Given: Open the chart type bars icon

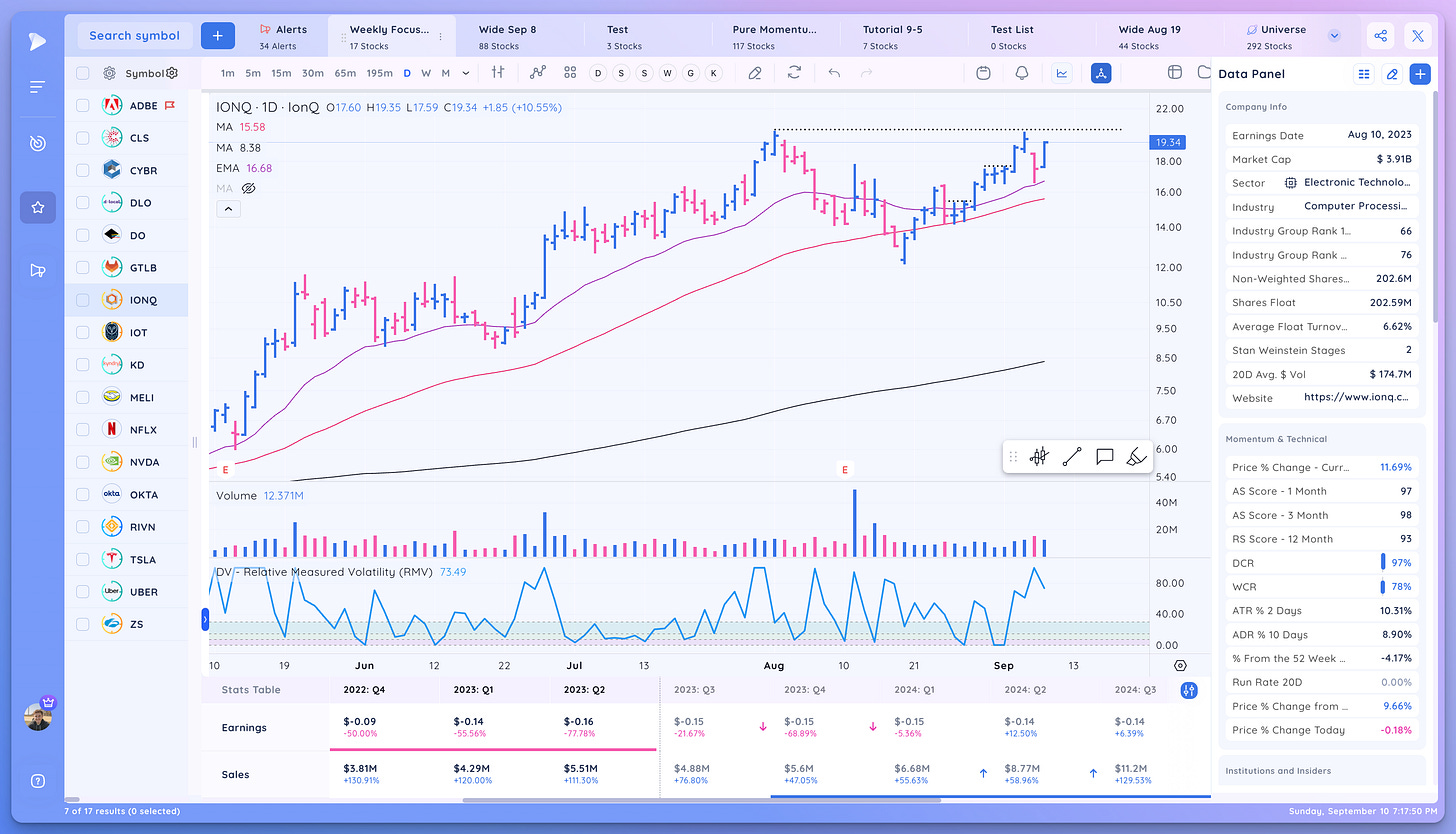Looking at the screenshot, I should tap(497, 73).
